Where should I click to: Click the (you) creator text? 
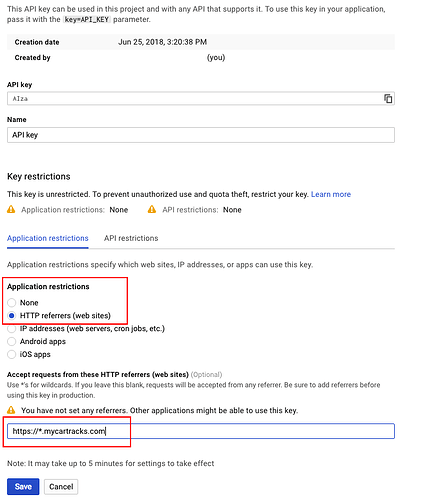coord(216,57)
